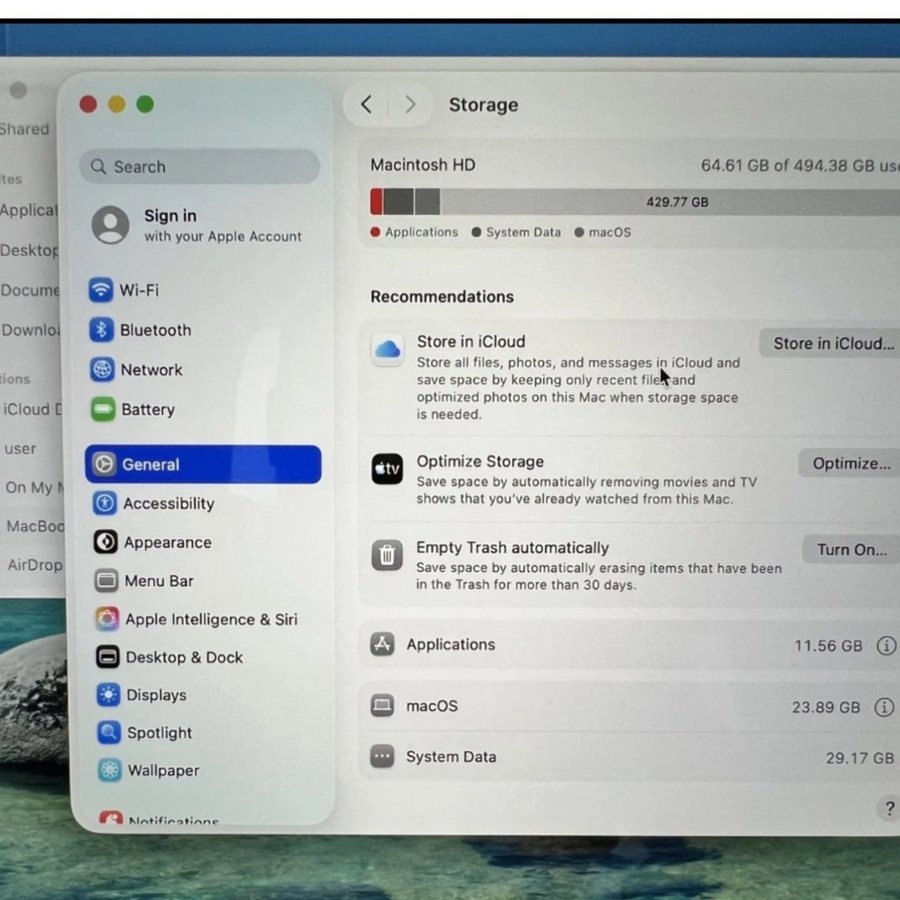Open the System Data storage row
The image size is (900, 900).
tap(630, 757)
